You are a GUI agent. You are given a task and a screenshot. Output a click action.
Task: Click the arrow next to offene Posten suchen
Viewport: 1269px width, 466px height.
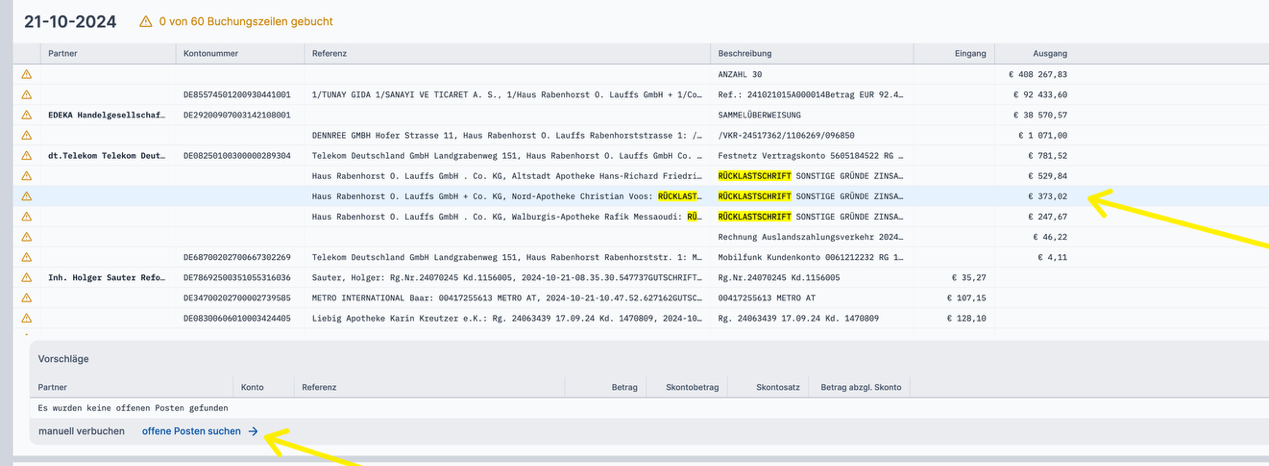253,431
